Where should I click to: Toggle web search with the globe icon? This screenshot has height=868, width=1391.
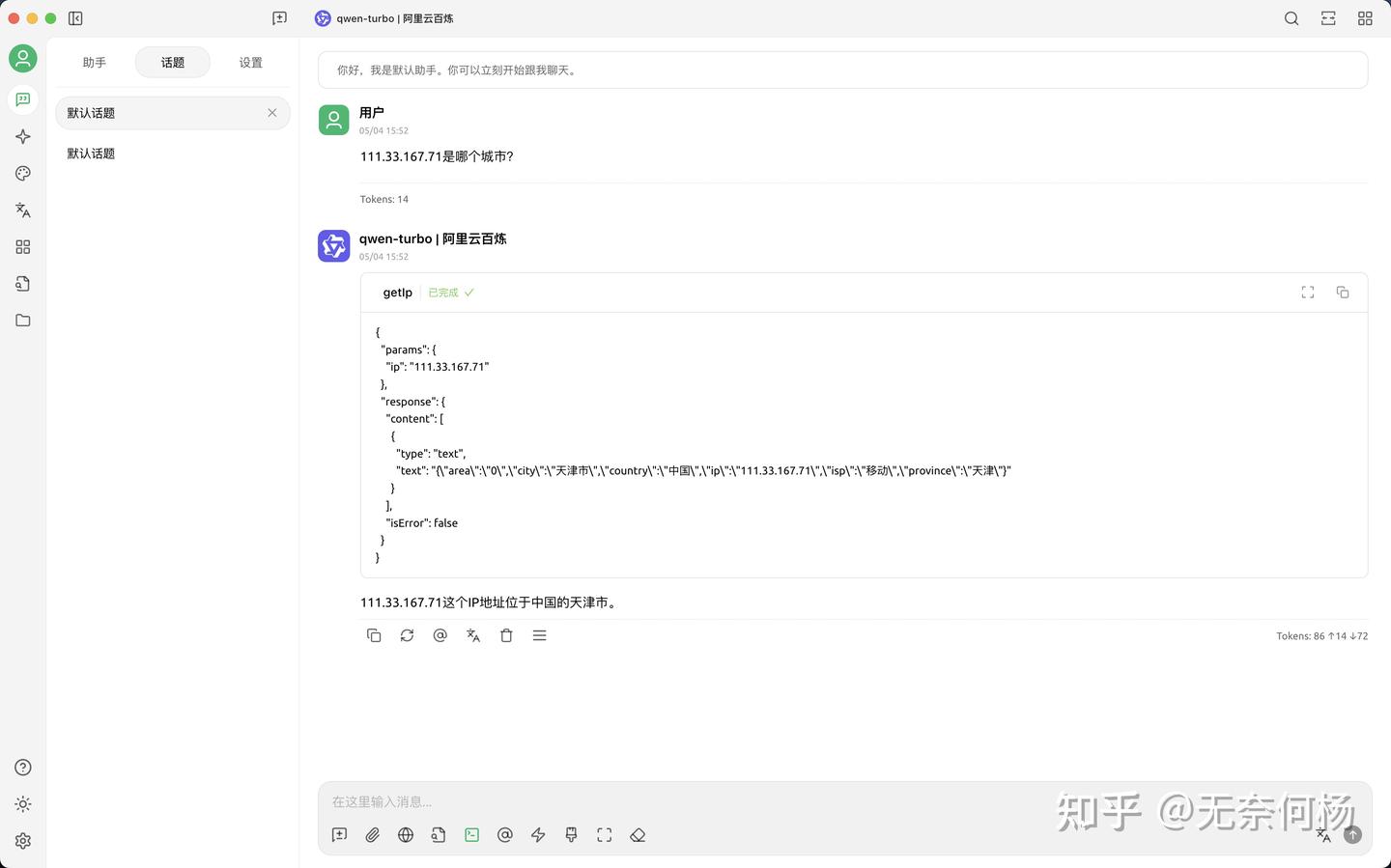(406, 835)
